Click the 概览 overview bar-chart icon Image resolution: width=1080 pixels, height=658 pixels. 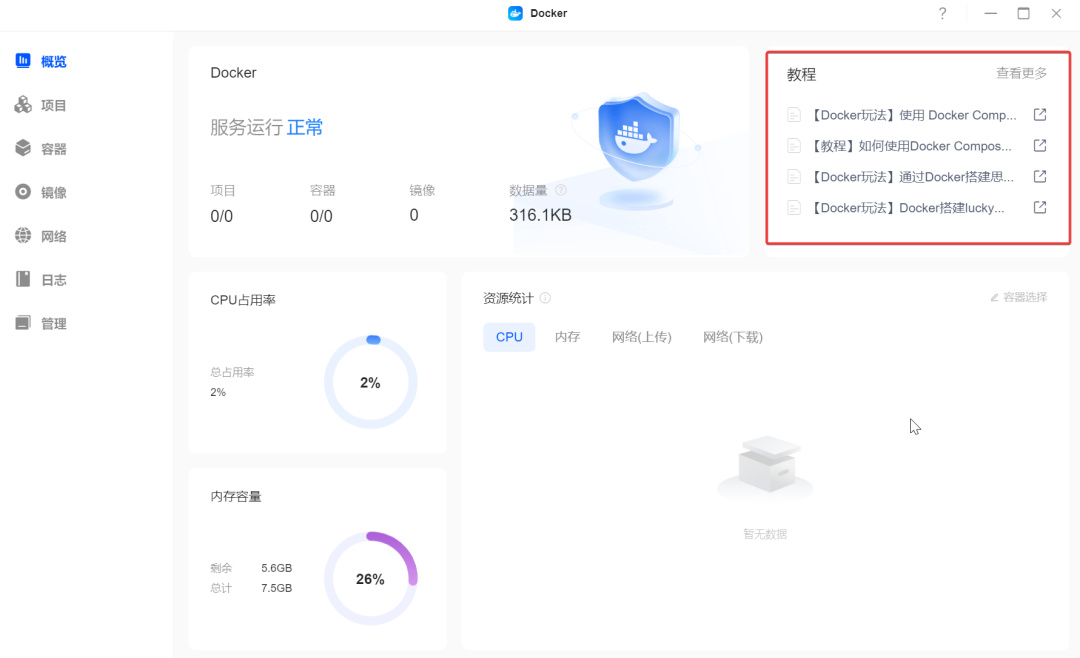point(23,61)
